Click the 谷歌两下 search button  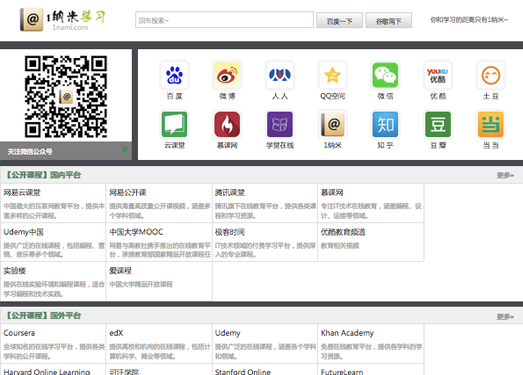tap(389, 21)
